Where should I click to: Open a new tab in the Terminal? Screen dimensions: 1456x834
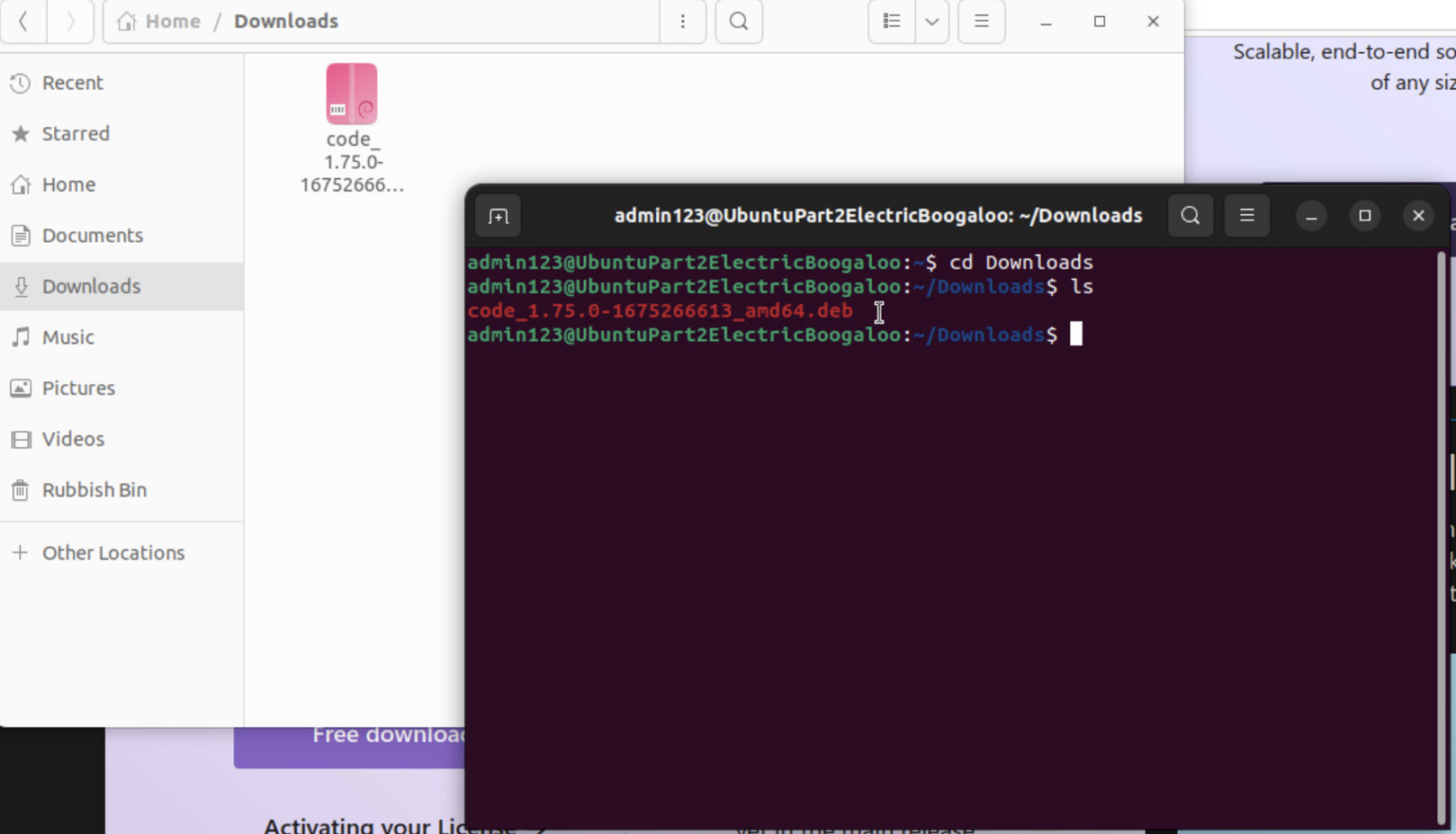tap(498, 215)
